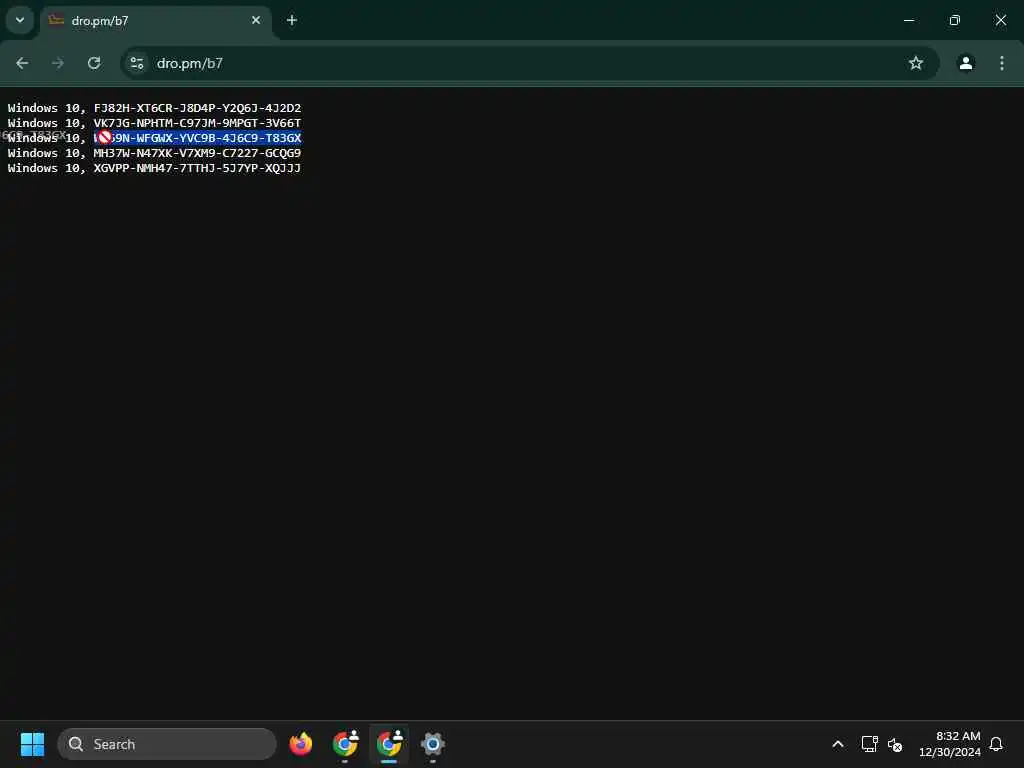Screen dimensions: 1024x768
Task: Click the line with key XGVPP-NMH47-7TTHJ-5J7YP-XQJJJ
Action: pos(154,168)
